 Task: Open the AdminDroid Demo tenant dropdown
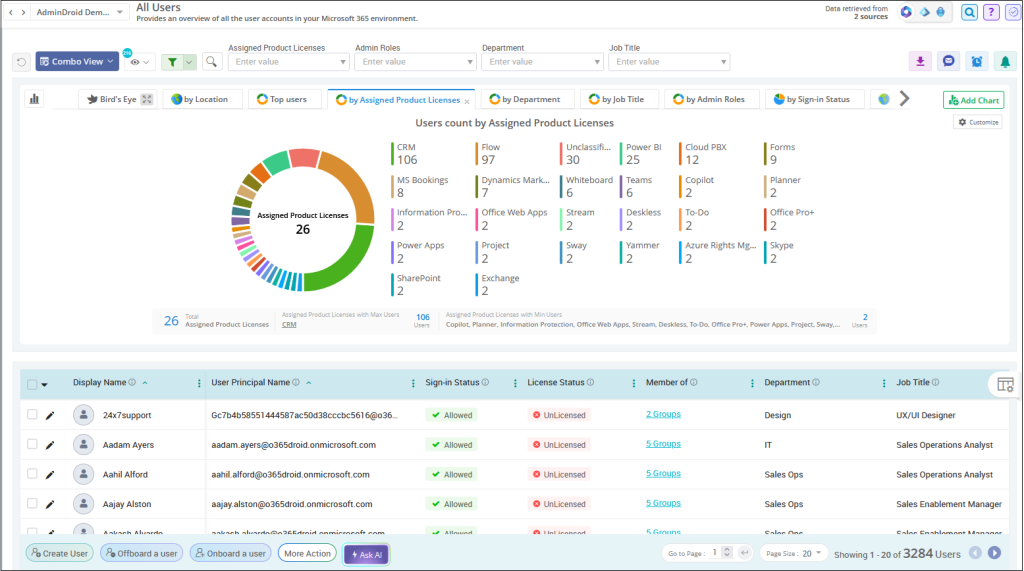(x=80, y=12)
